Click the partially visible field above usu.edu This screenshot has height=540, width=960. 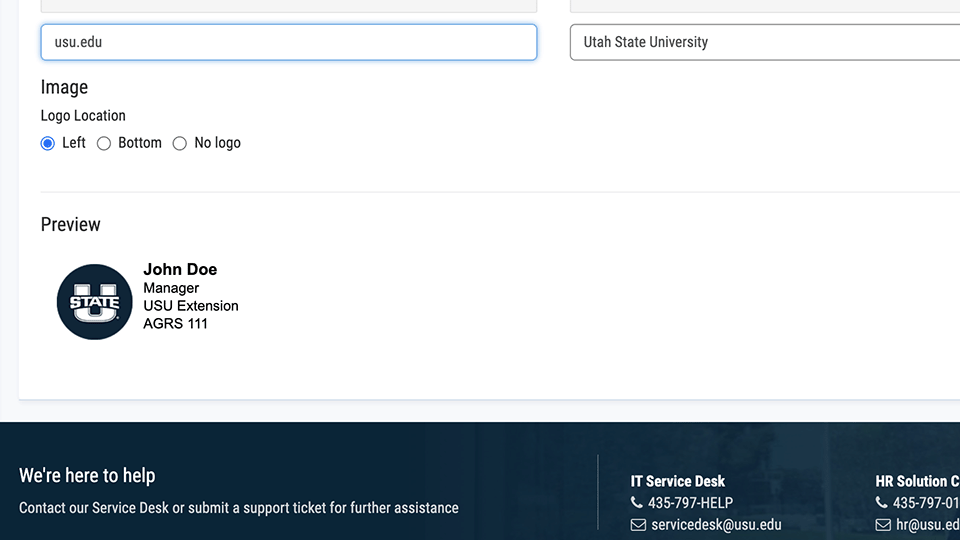[288, 6]
